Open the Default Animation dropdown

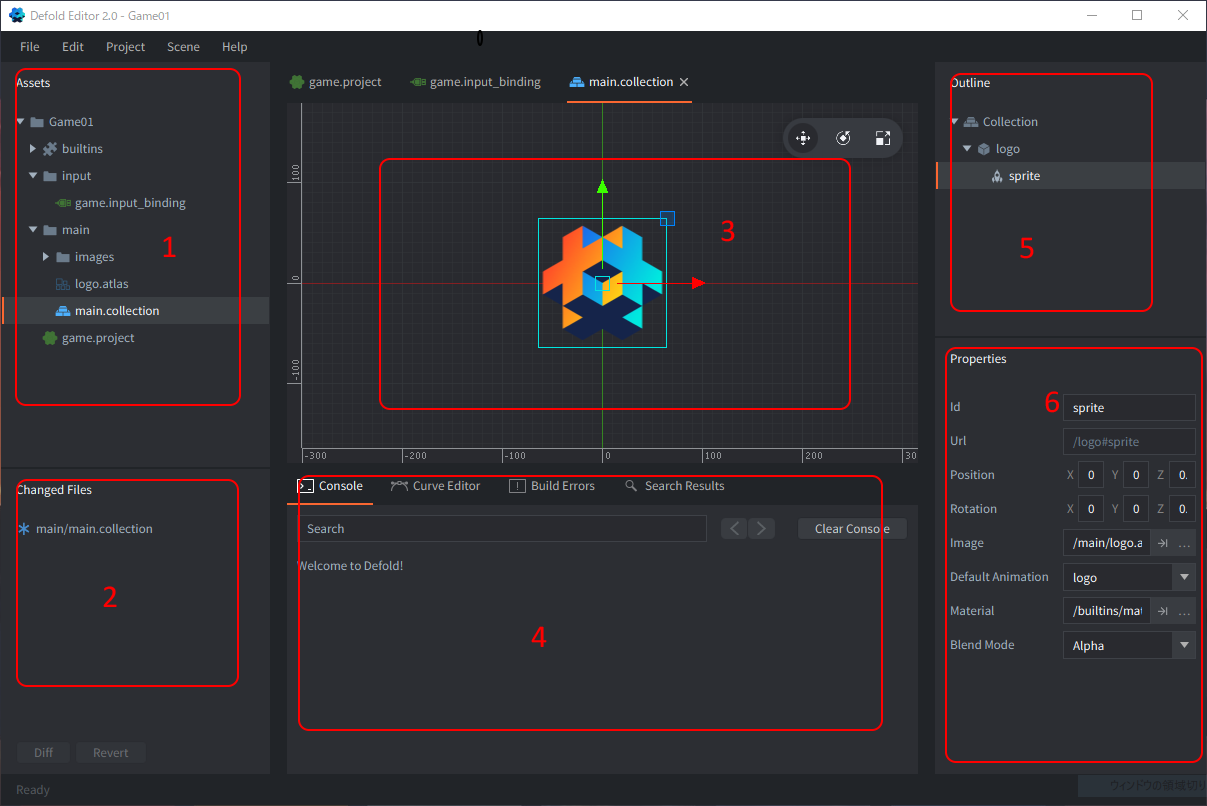(x=1184, y=577)
